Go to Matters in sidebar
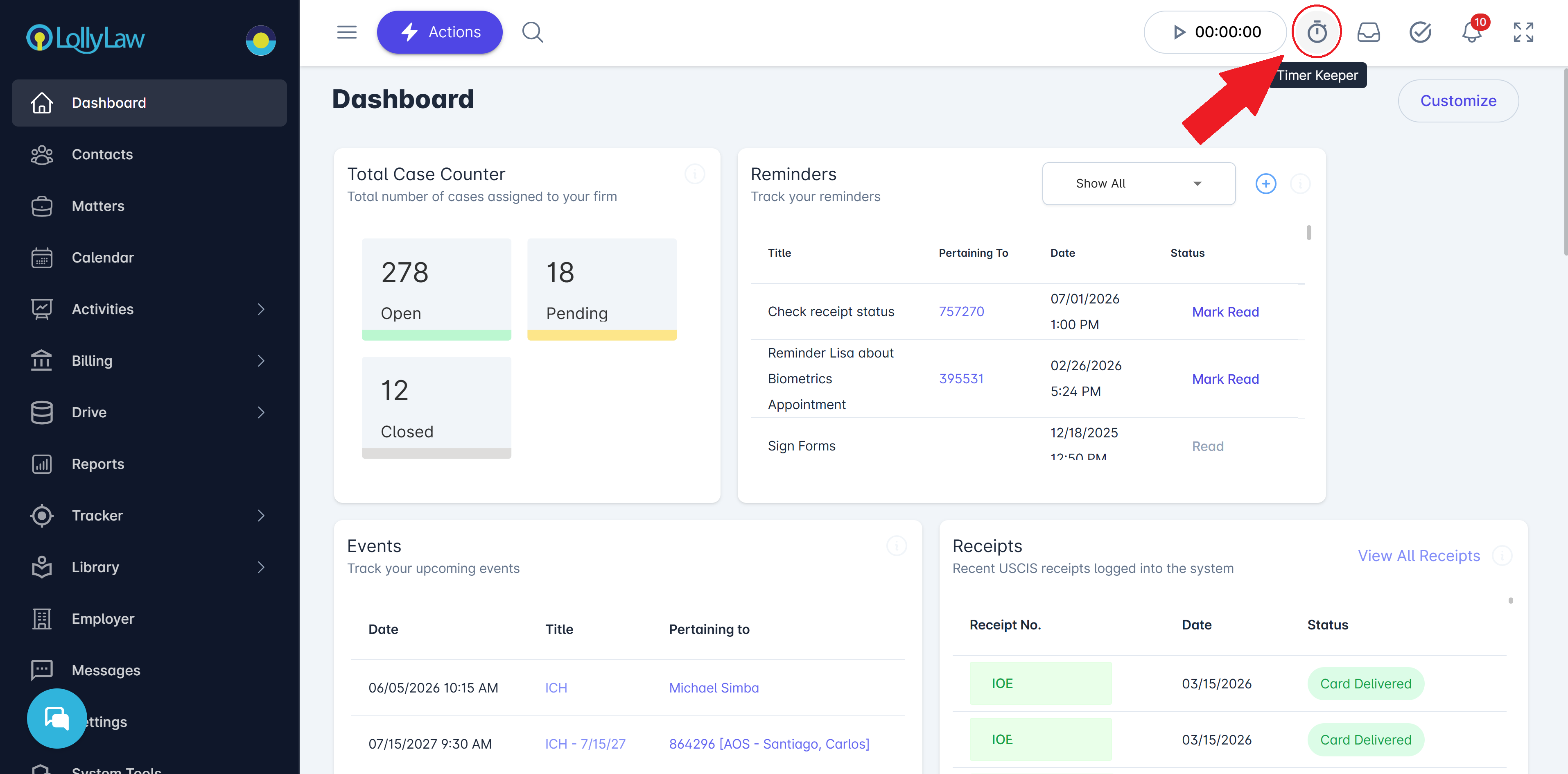The height and width of the screenshot is (774, 1568). click(x=98, y=206)
